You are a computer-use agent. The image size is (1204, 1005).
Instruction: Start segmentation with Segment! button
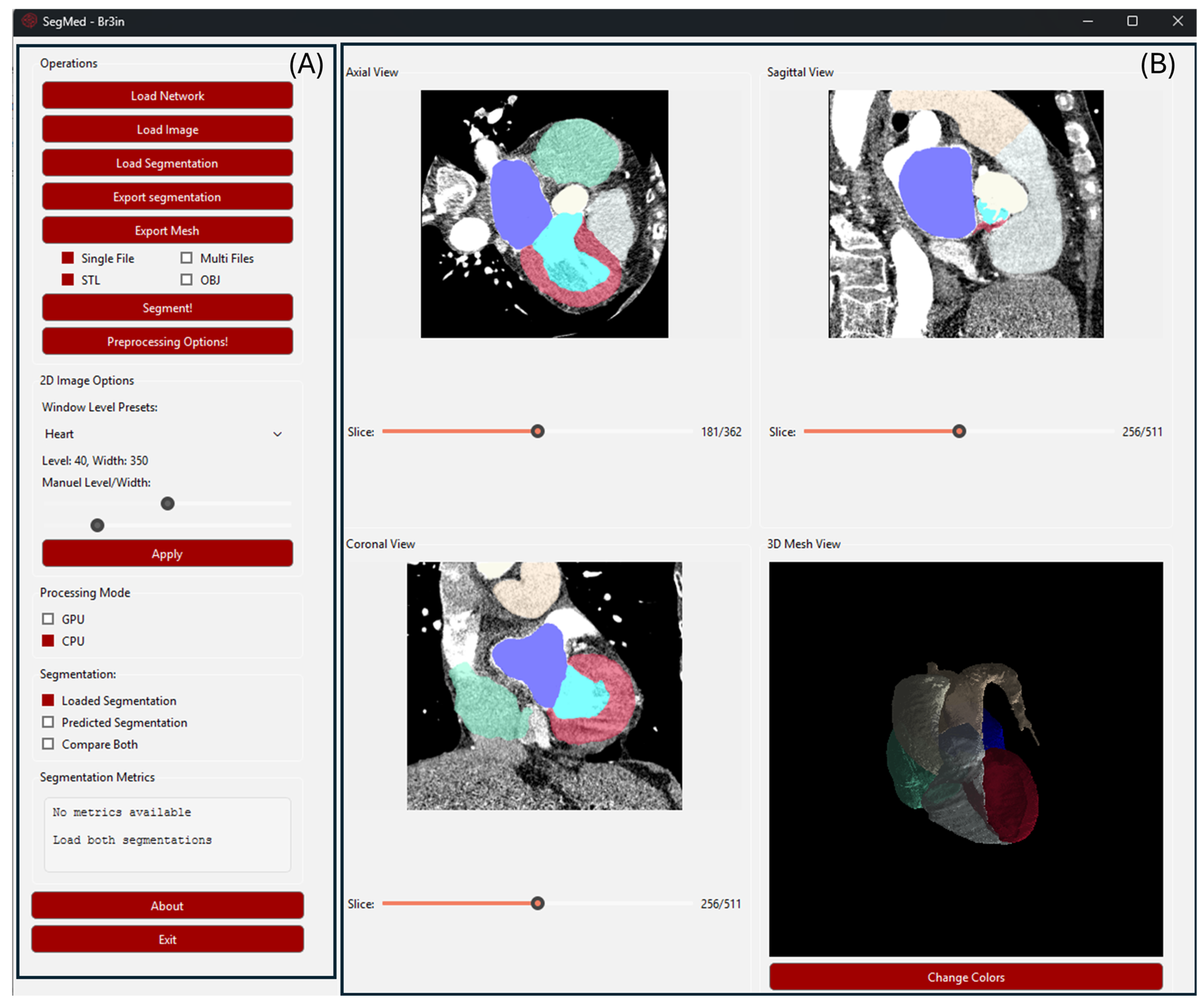pyautogui.click(x=167, y=308)
